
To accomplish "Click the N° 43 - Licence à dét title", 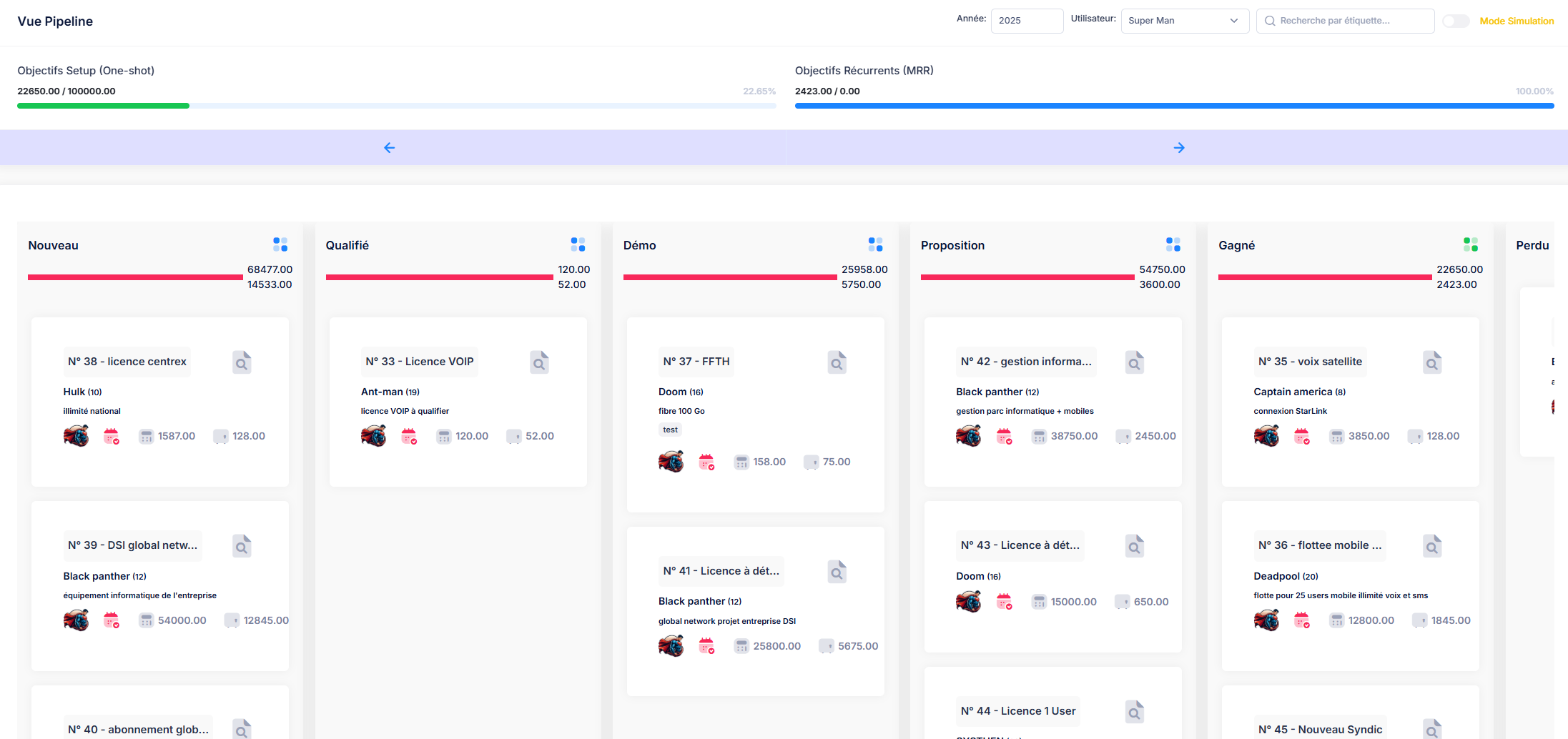I will tap(1020, 545).
